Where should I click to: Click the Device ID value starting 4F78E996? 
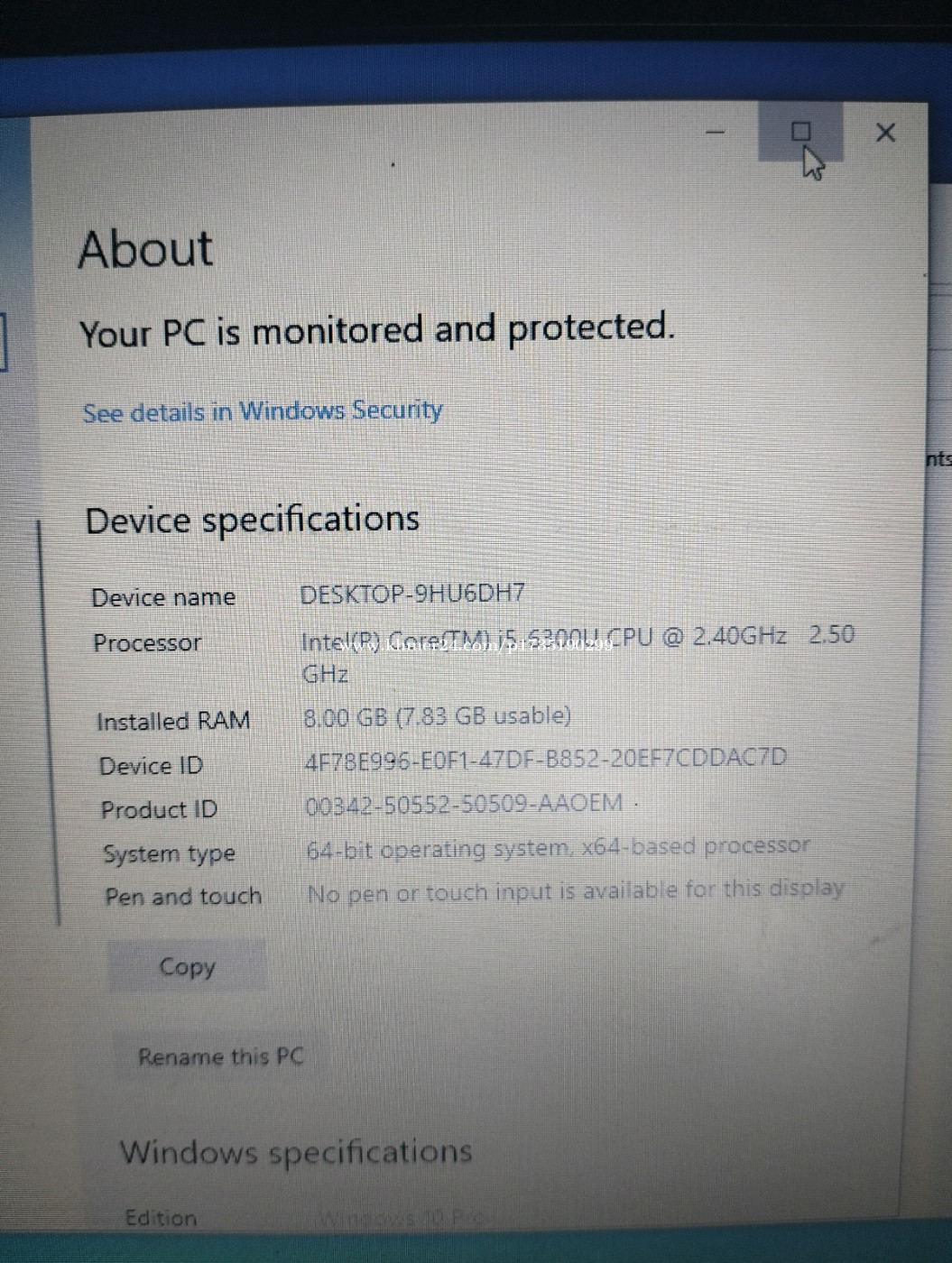[x=545, y=760]
